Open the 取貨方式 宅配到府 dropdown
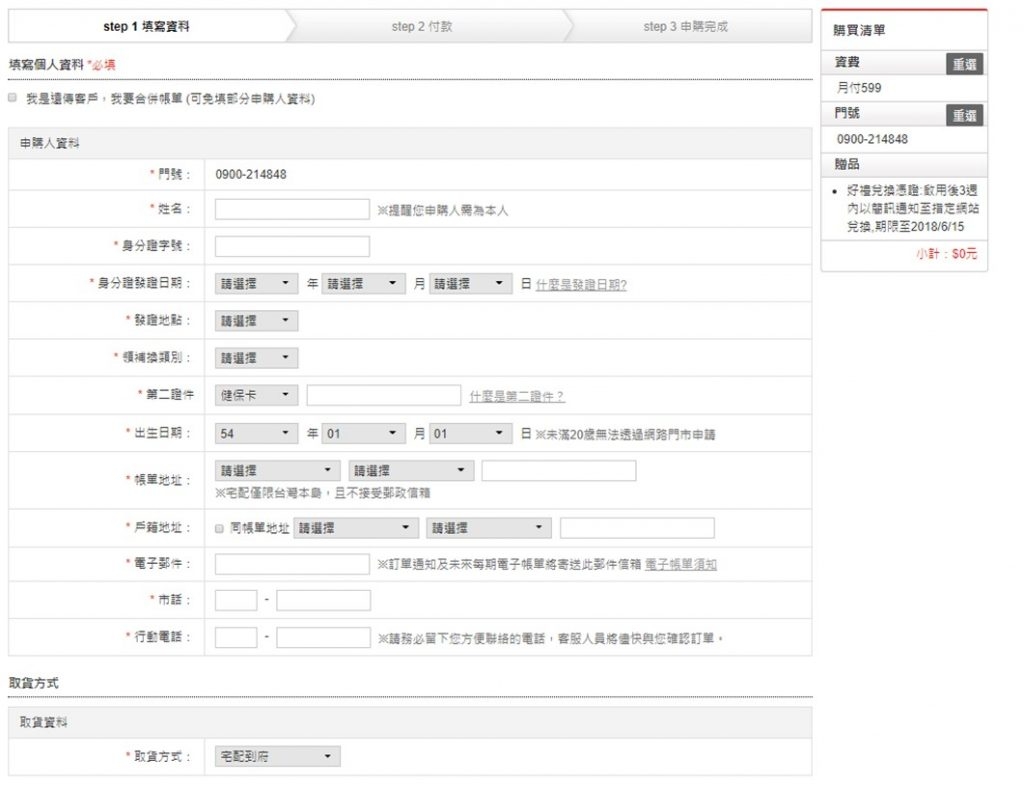1024x789 pixels. click(x=278, y=757)
